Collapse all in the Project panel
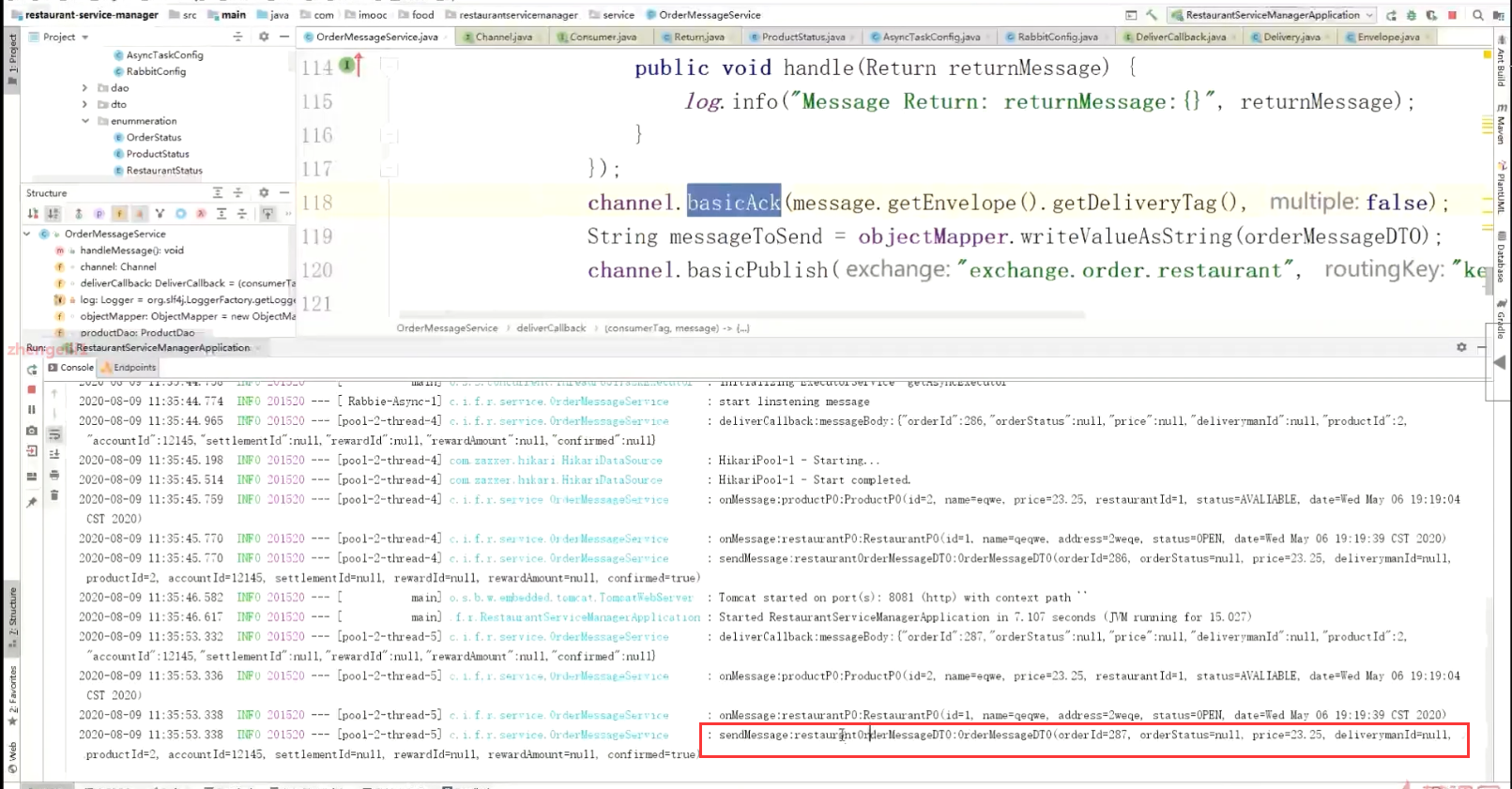This screenshot has width=1512, height=789. 237,37
